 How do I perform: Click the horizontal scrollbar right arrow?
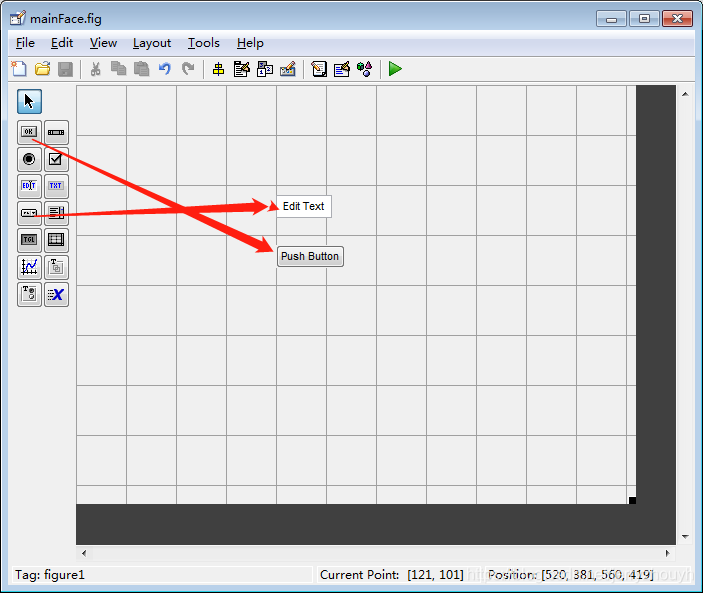tap(668, 553)
